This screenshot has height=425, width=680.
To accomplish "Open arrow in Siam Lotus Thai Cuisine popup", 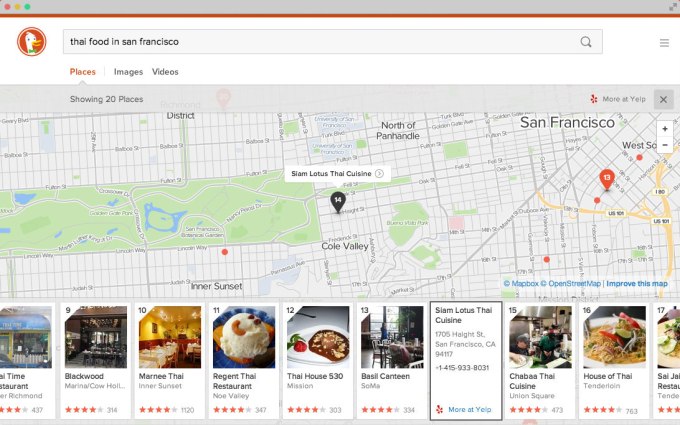I will (x=379, y=173).
